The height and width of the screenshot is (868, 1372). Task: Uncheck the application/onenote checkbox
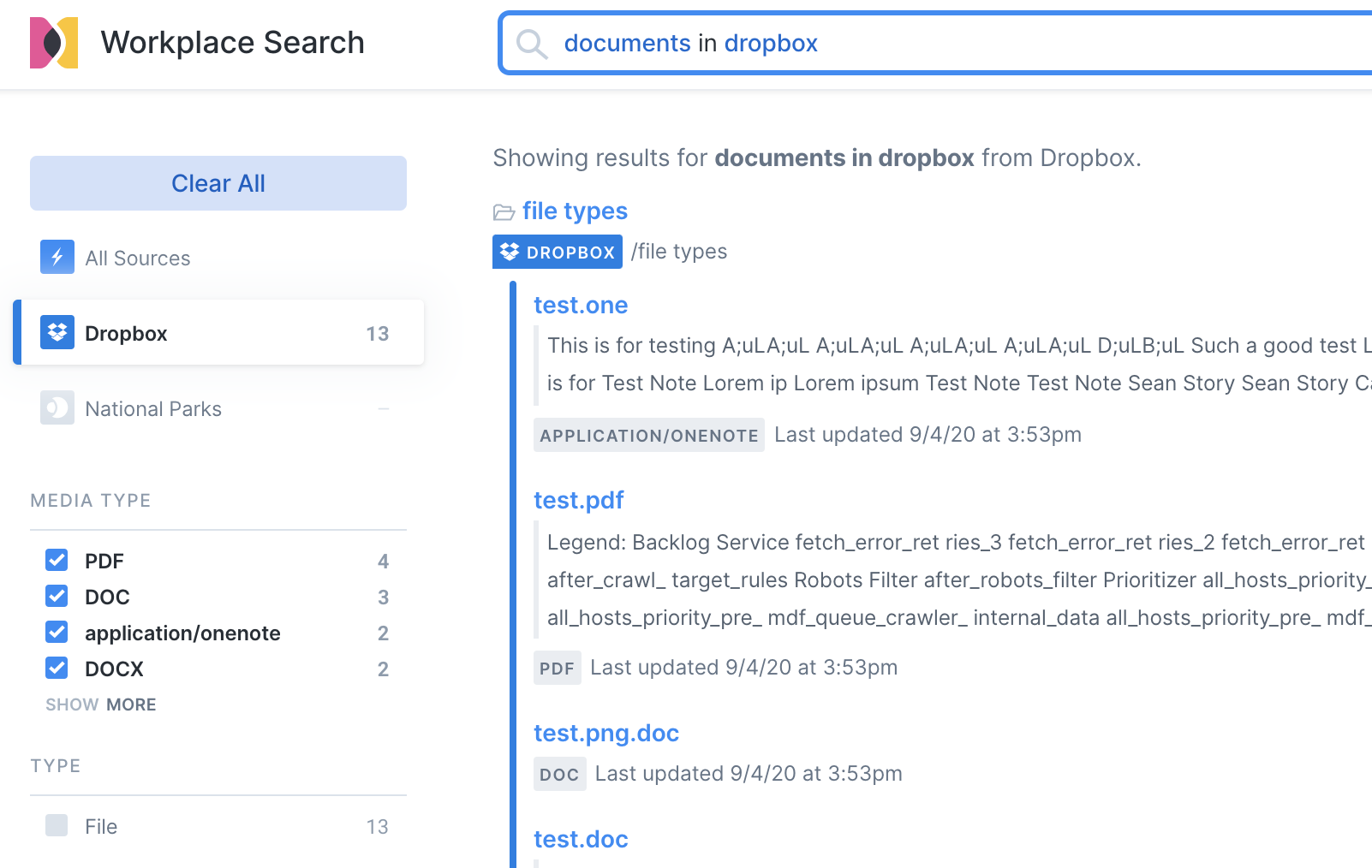(57, 632)
